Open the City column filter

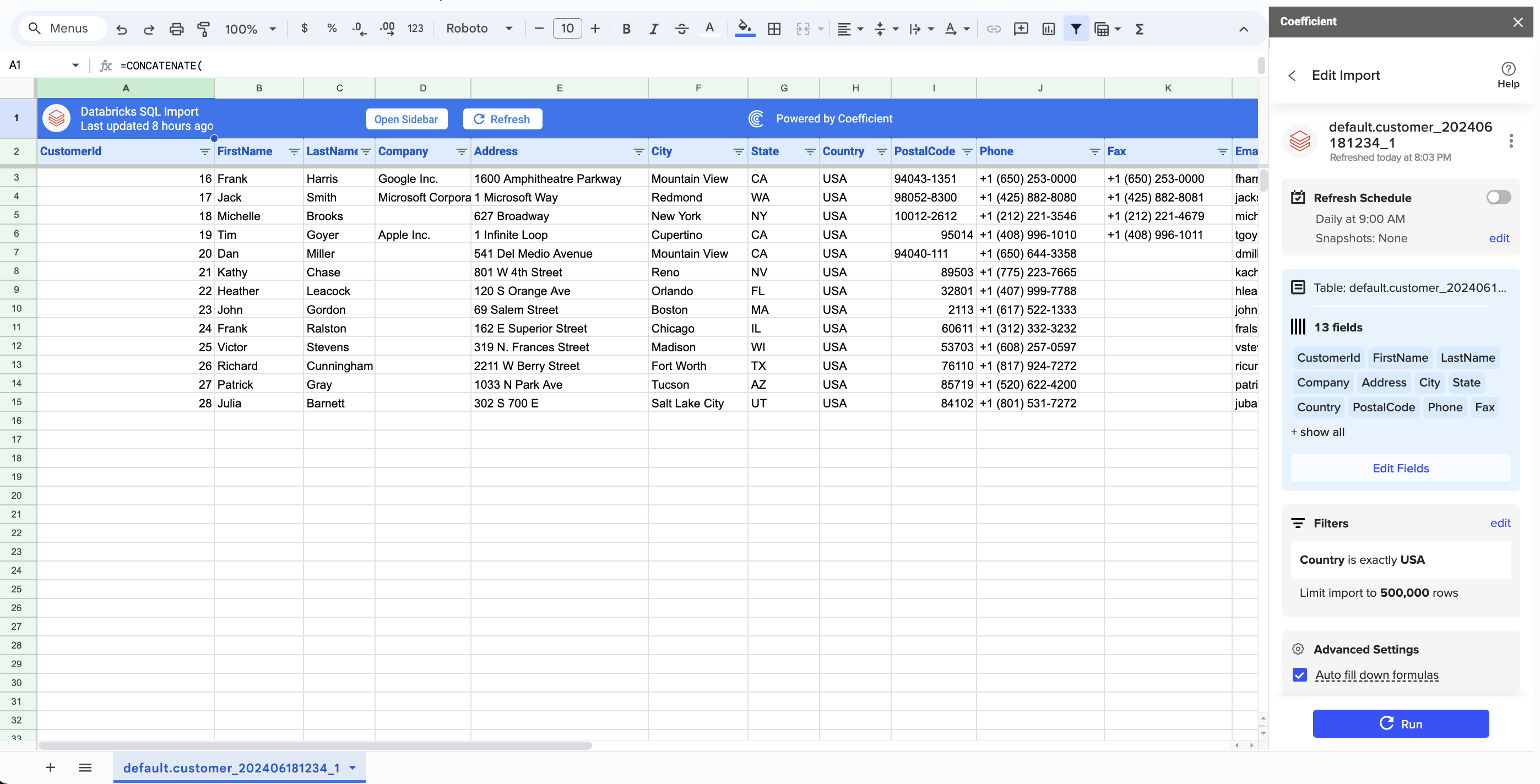(738, 152)
